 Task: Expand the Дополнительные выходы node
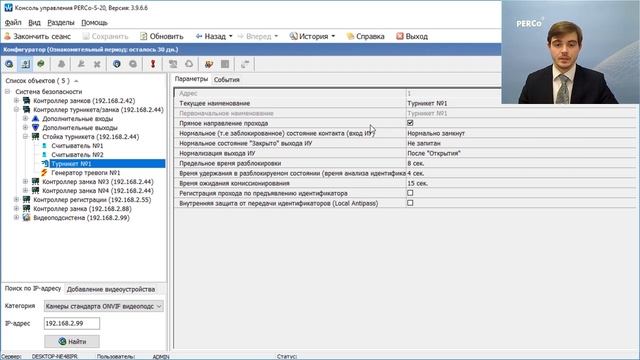coord(25,127)
